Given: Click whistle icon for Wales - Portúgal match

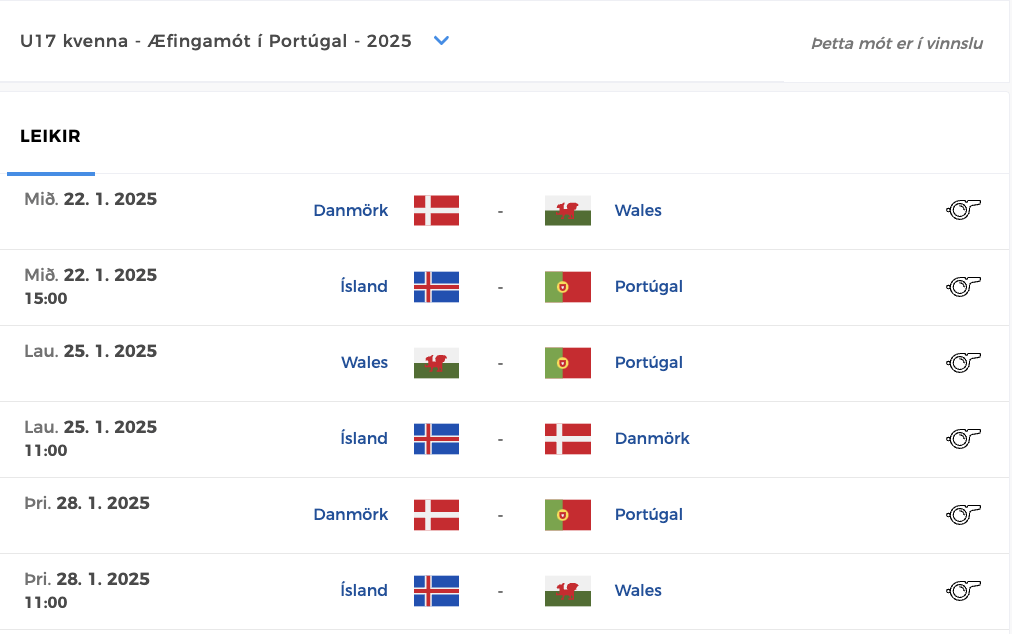Looking at the screenshot, I should click(x=963, y=362).
